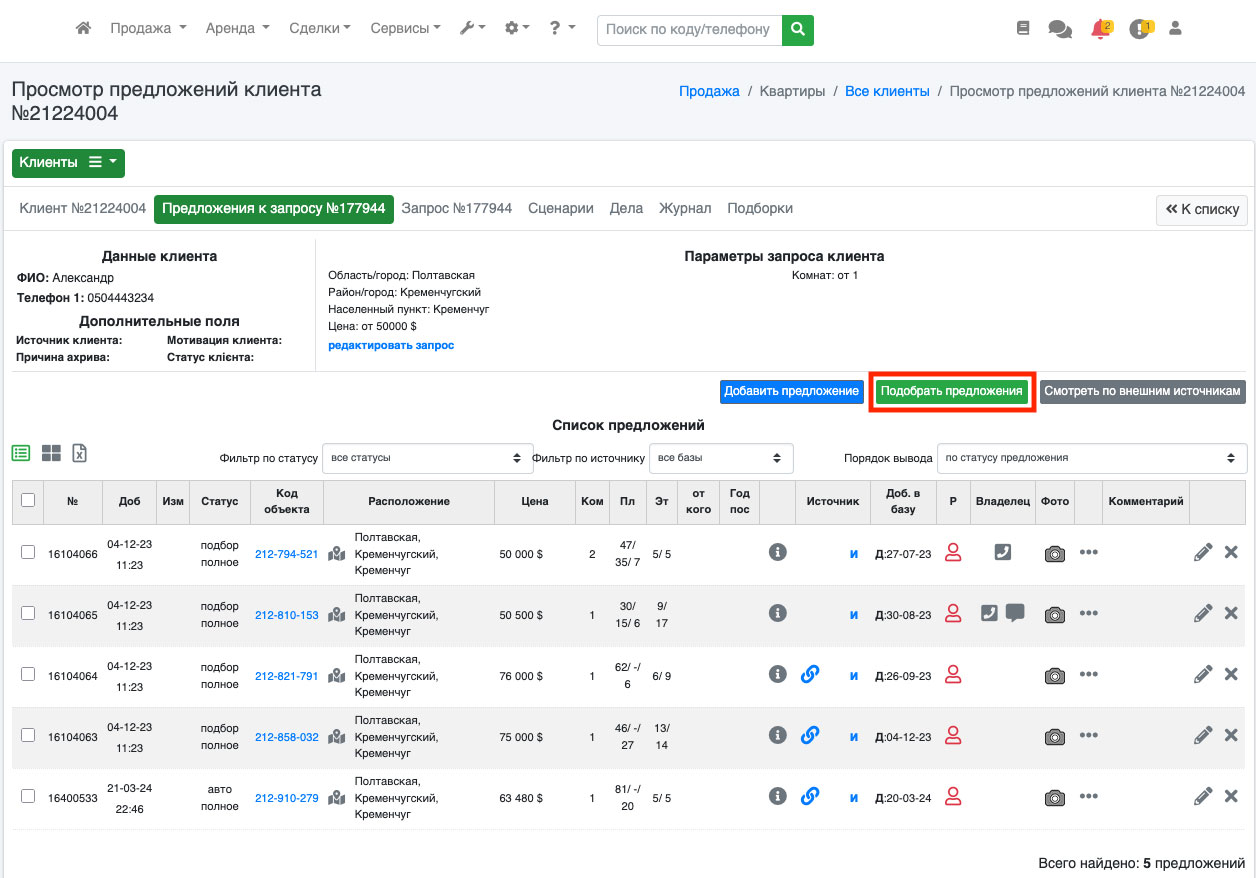Image resolution: width=1256 pixels, height=878 pixels.
Task: Click the 'редактировать запрос' link
Action: (x=391, y=345)
